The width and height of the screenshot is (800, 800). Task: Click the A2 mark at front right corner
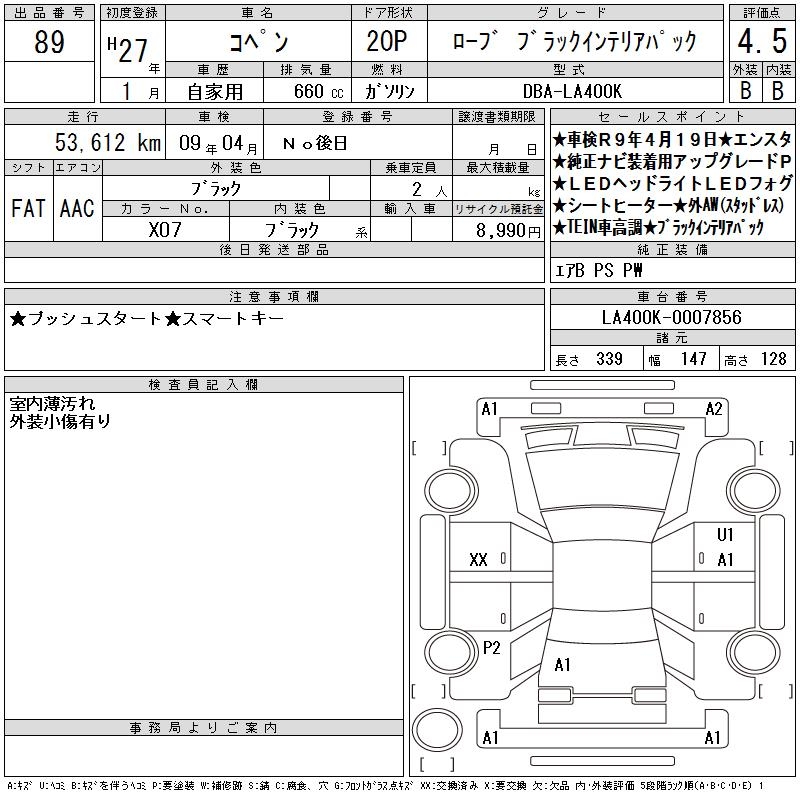pos(714,409)
